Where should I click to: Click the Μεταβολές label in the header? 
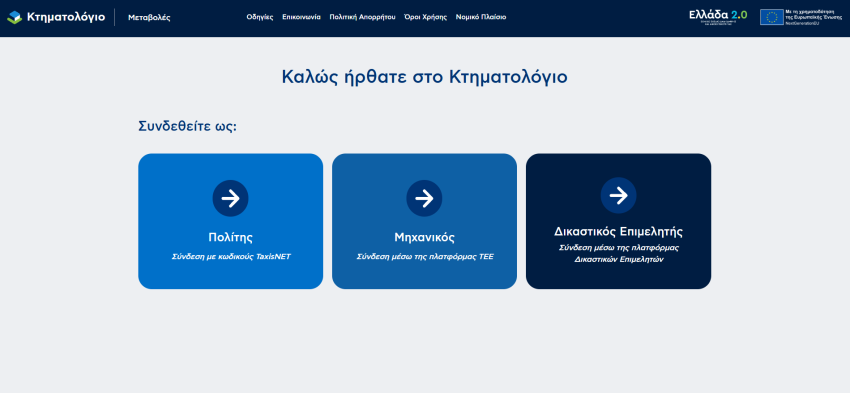click(149, 17)
